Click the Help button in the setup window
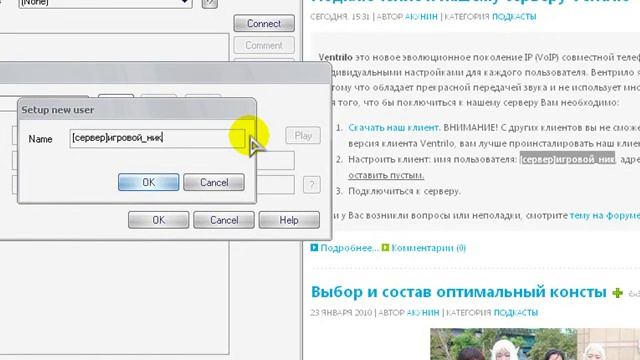 point(289,220)
